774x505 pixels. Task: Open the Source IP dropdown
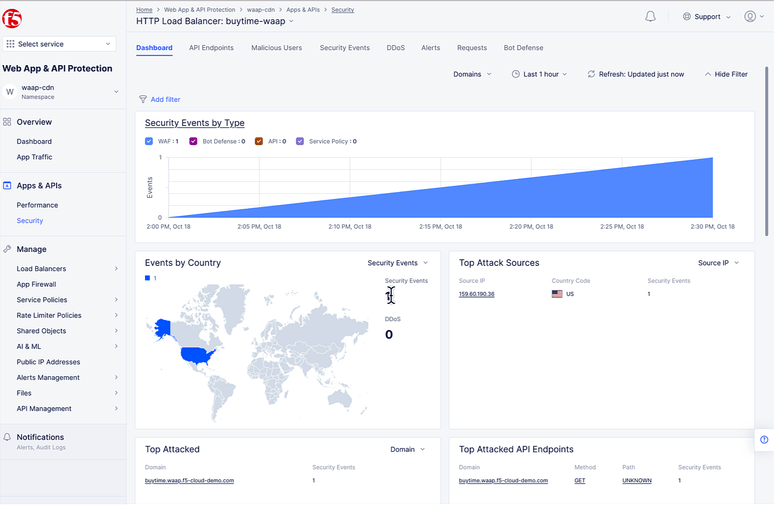pos(718,263)
